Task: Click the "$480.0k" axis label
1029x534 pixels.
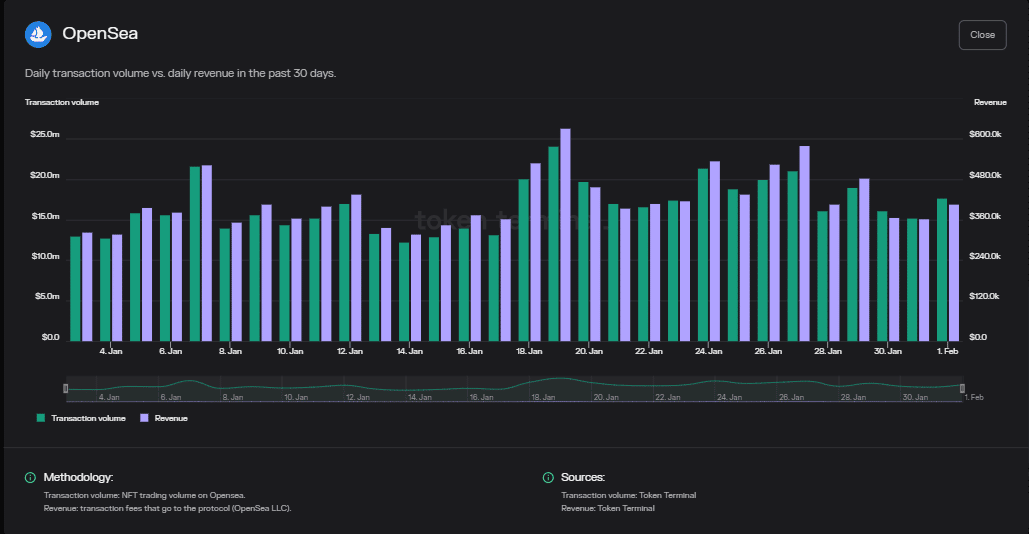Action: pos(985,176)
